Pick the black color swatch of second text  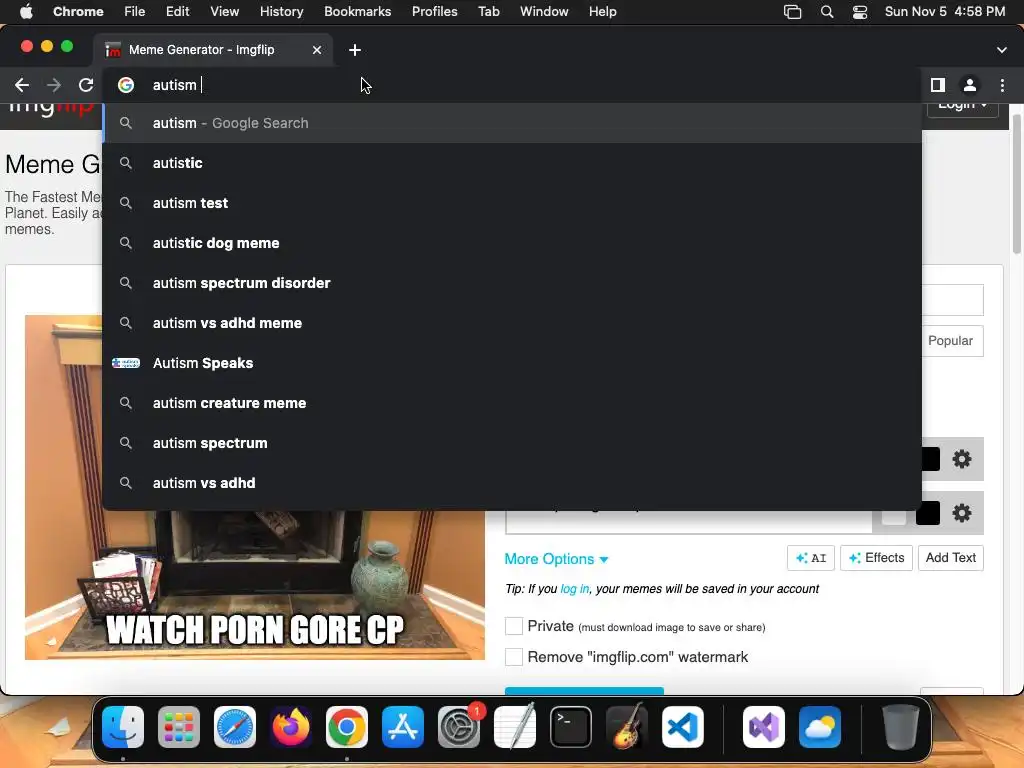coord(928,513)
